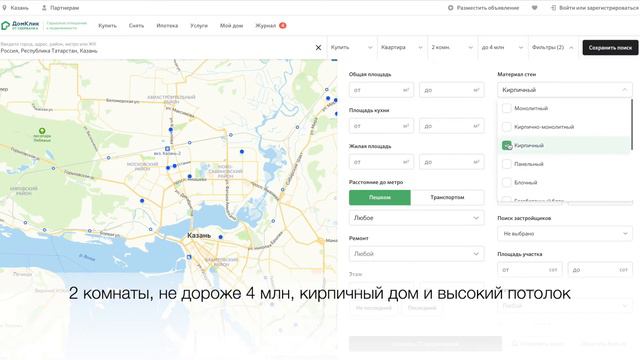The image size is (640, 360).
Task: Check the Панельный wall material option
Action: [x=507, y=164]
